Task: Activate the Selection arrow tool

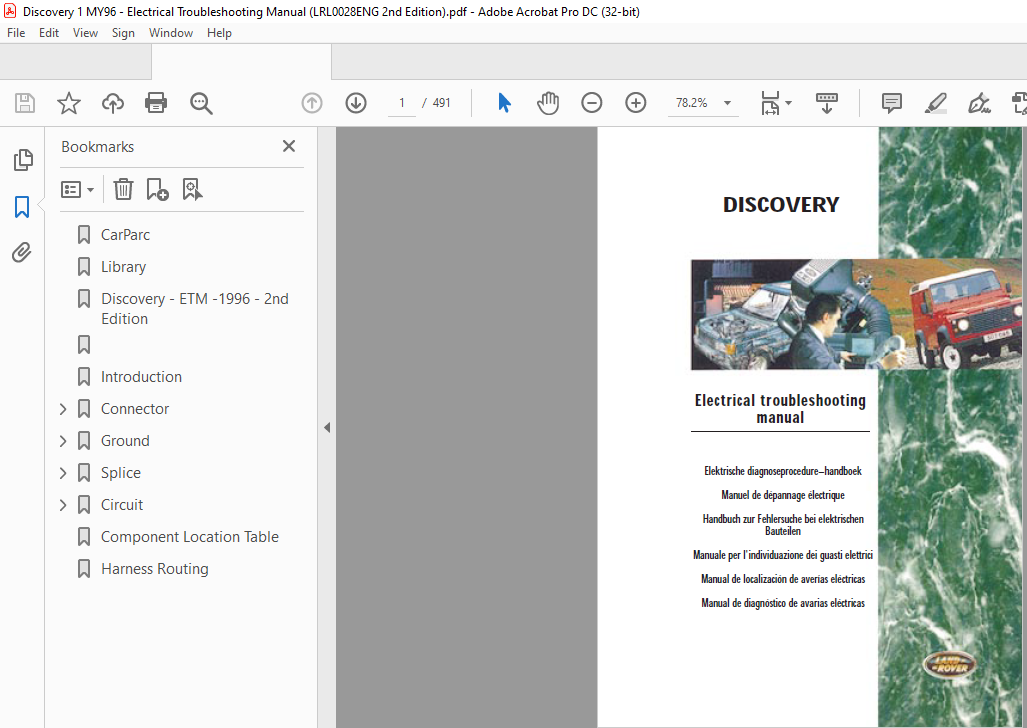Action: 504,103
